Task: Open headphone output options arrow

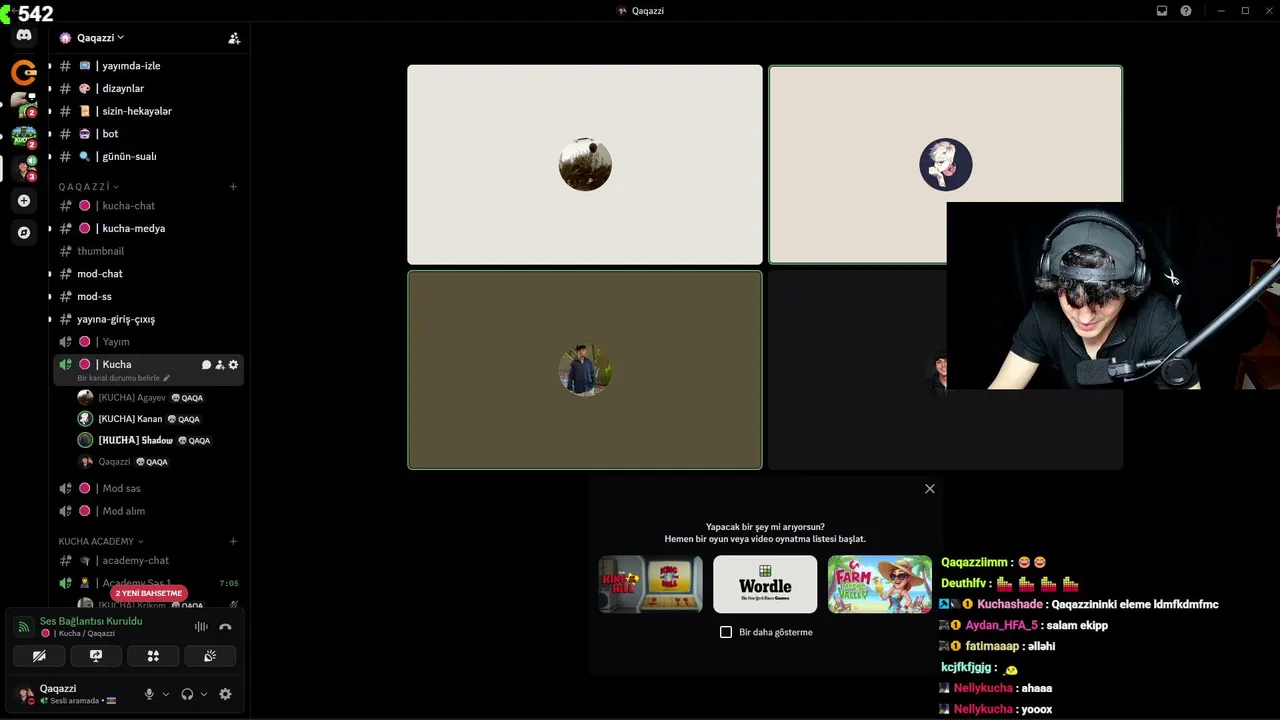Action: (x=204, y=694)
